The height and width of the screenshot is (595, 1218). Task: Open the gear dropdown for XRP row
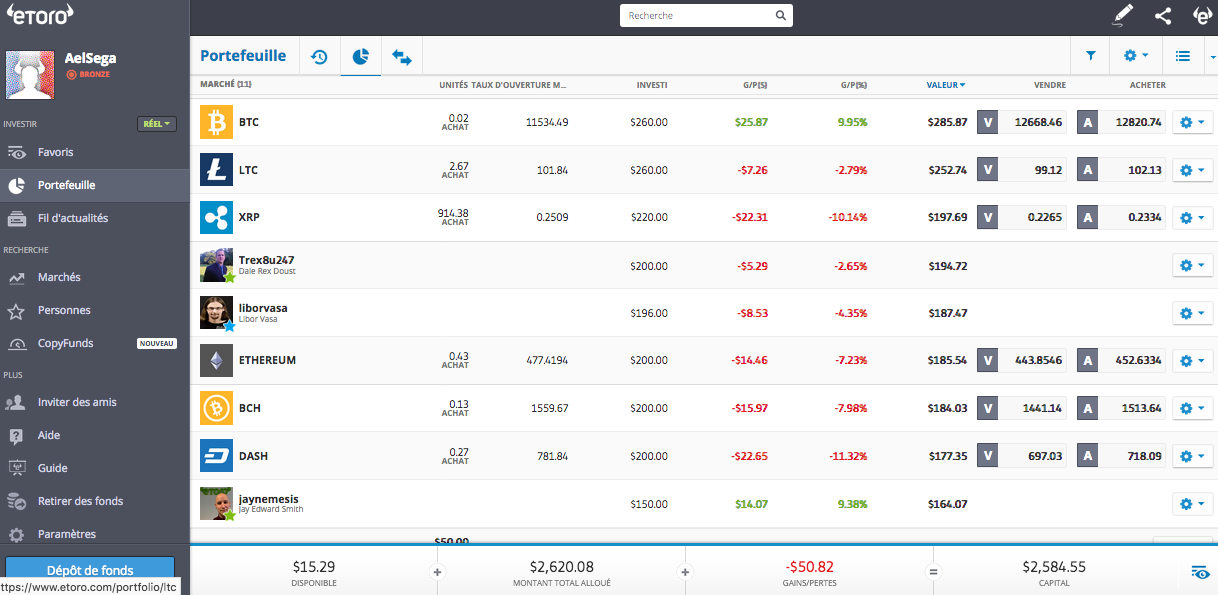(x=1193, y=218)
